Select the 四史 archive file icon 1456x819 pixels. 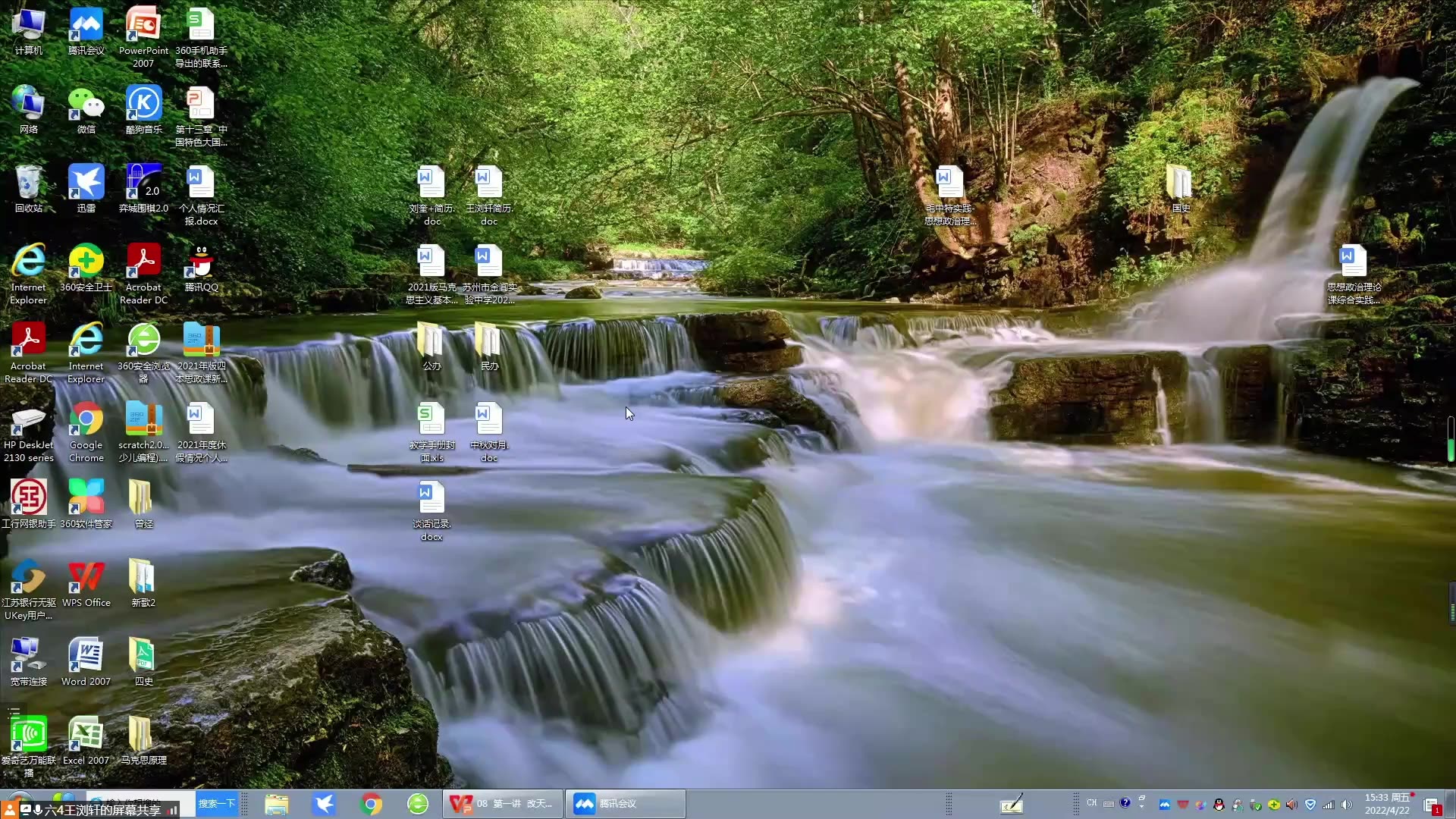[143, 663]
